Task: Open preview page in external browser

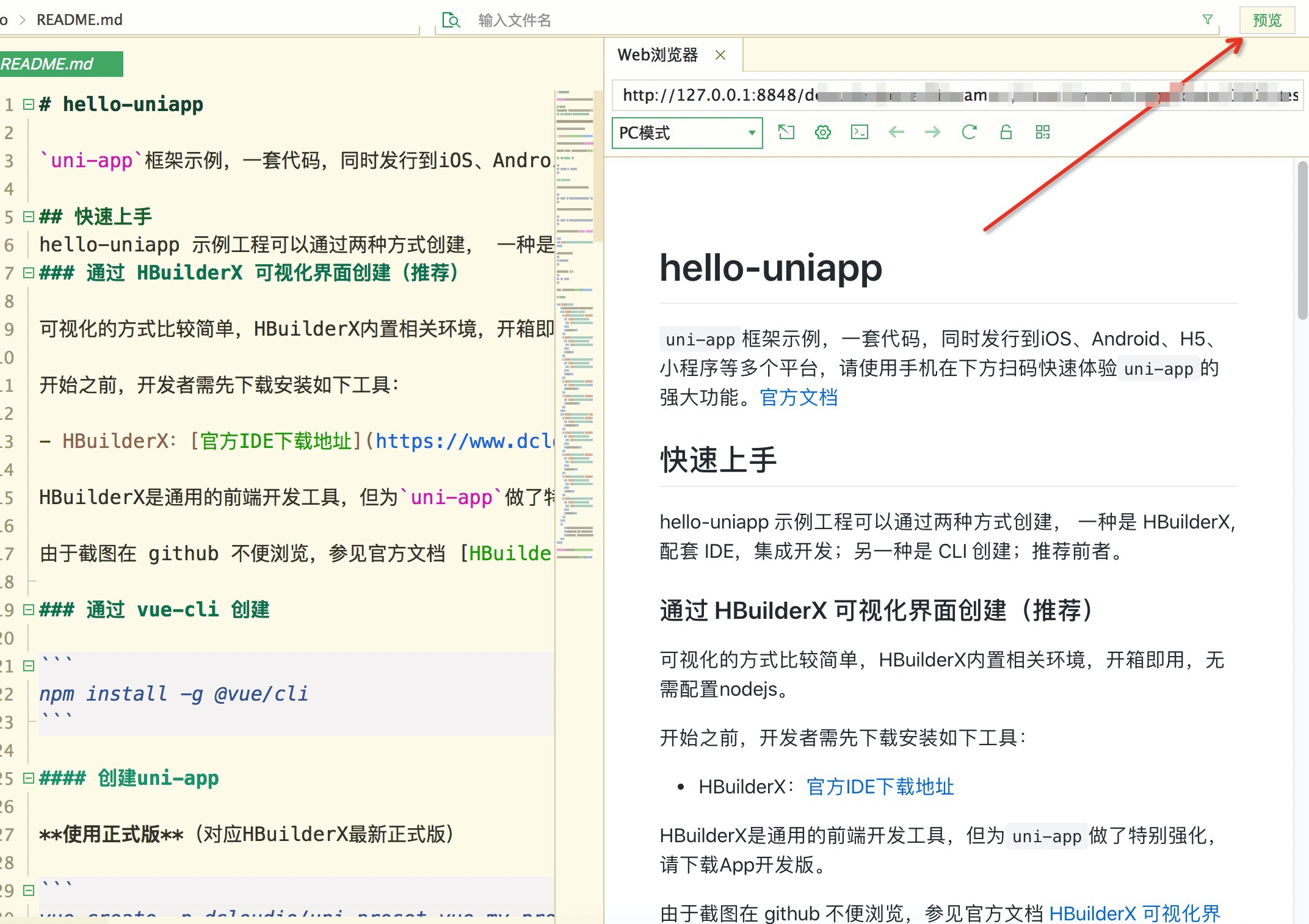Action: (x=786, y=132)
